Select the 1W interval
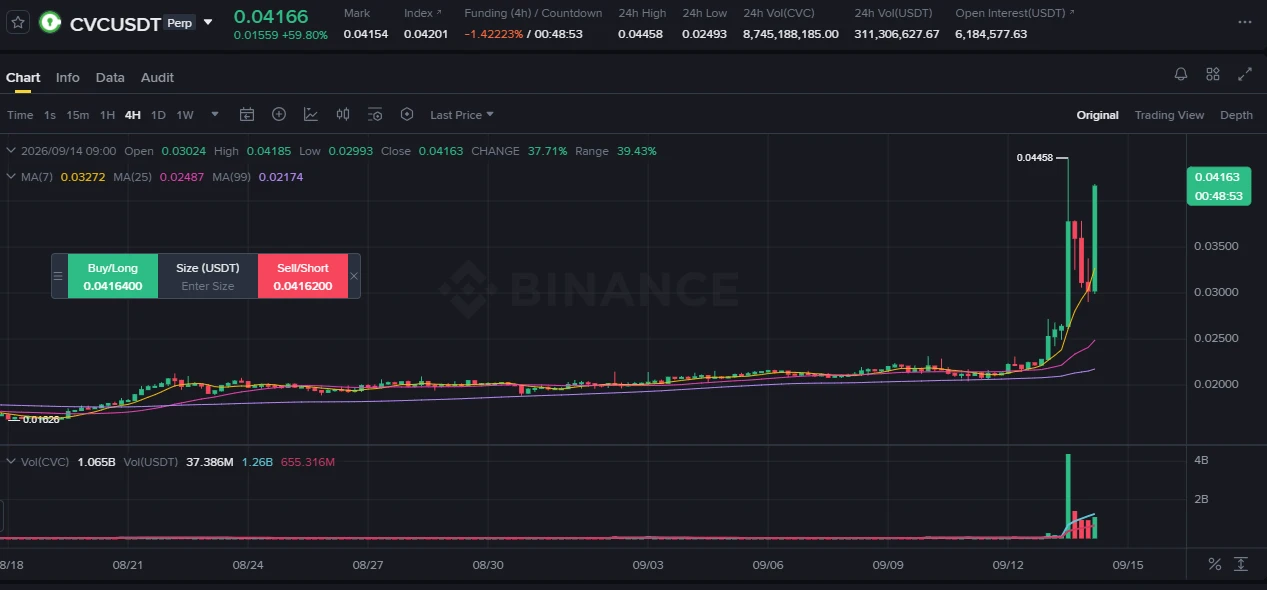Screen dimensions: 1267x590 coord(185,115)
